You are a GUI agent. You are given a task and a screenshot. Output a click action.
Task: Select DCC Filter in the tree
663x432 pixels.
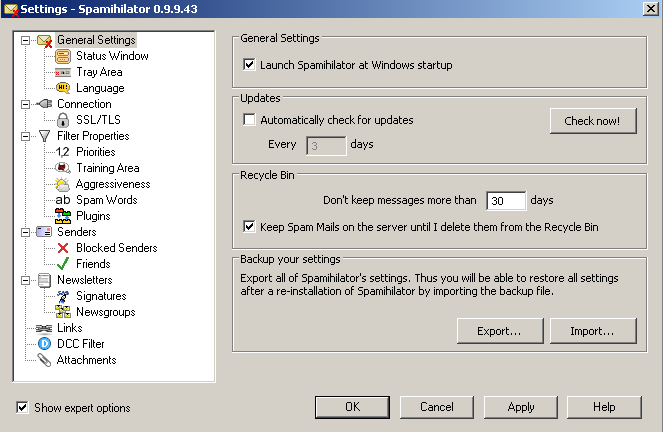point(81,344)
